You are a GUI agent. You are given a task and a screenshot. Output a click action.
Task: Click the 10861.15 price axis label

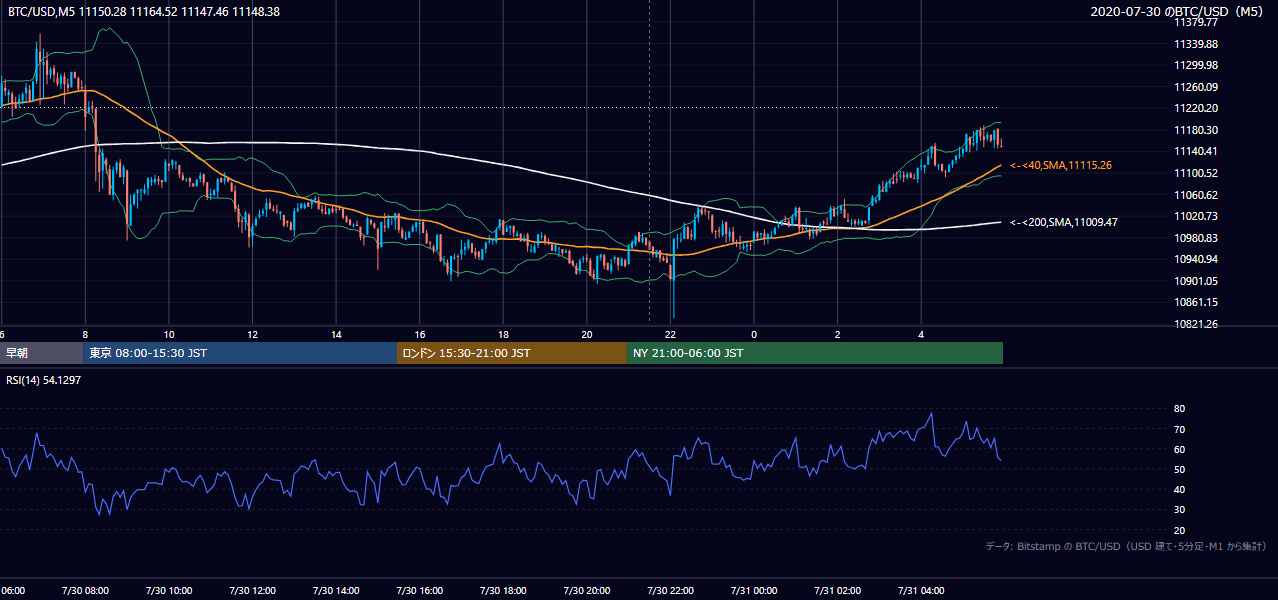[1196, 302]
